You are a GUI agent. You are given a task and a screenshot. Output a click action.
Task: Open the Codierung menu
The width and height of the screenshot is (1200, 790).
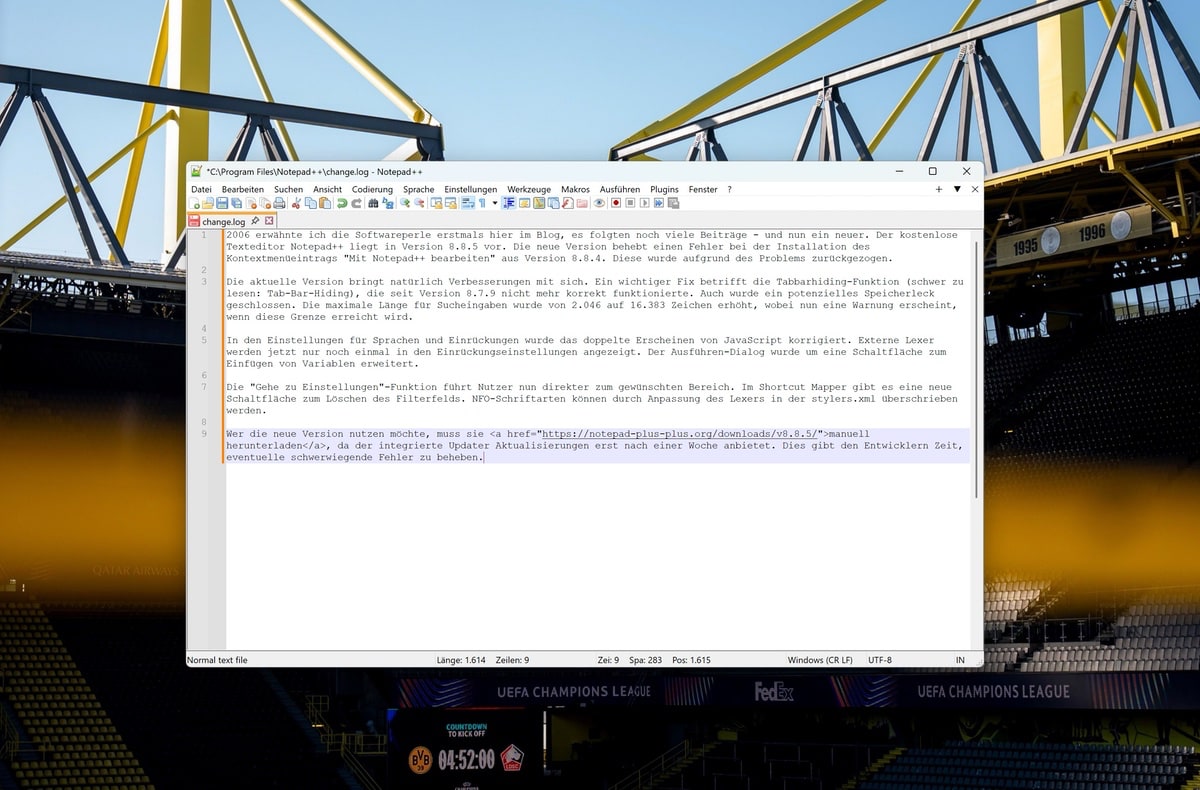(372, 189)
